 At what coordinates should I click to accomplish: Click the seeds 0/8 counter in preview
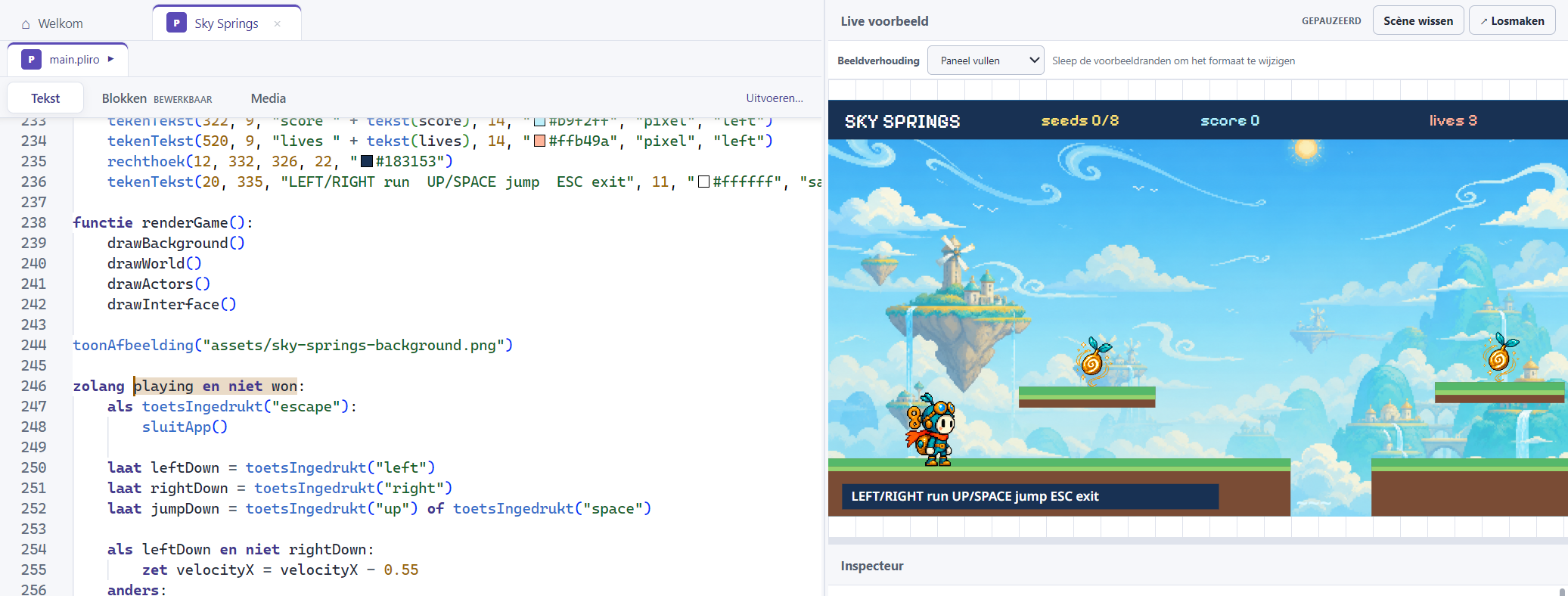pyautogui.click(x=1080, y=120)
